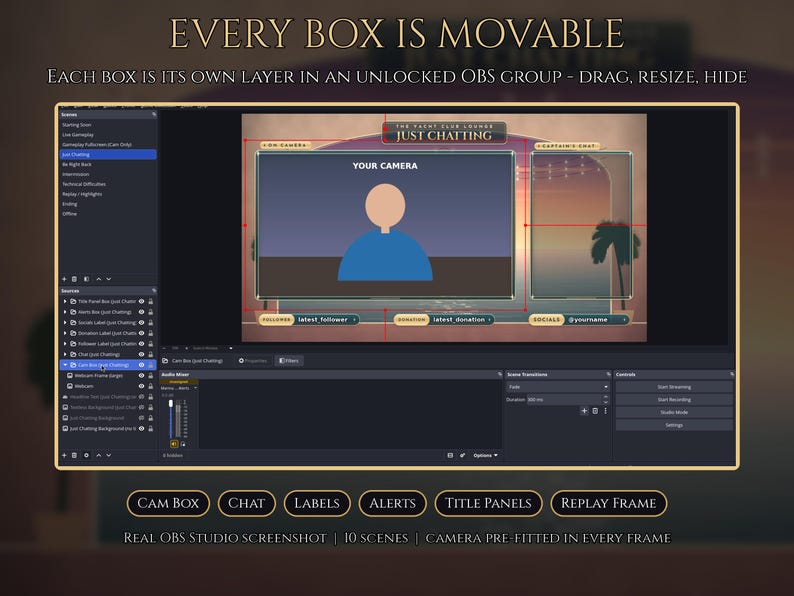The height and width of the screenshot is (596, 794).
Task: Add a scene transition with plus icon
Action: [x=584, y=411]
